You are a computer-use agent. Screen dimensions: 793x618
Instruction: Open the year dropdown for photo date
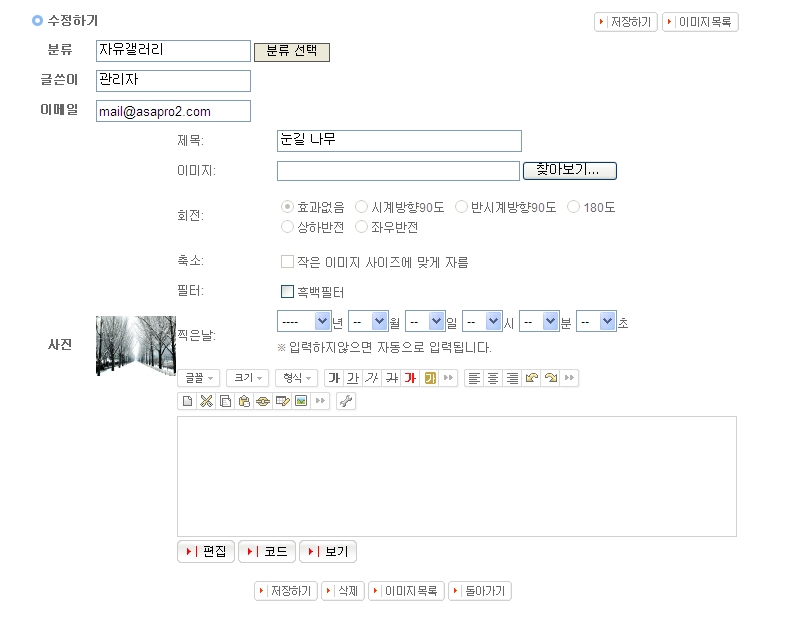click(x=303, y=322)
